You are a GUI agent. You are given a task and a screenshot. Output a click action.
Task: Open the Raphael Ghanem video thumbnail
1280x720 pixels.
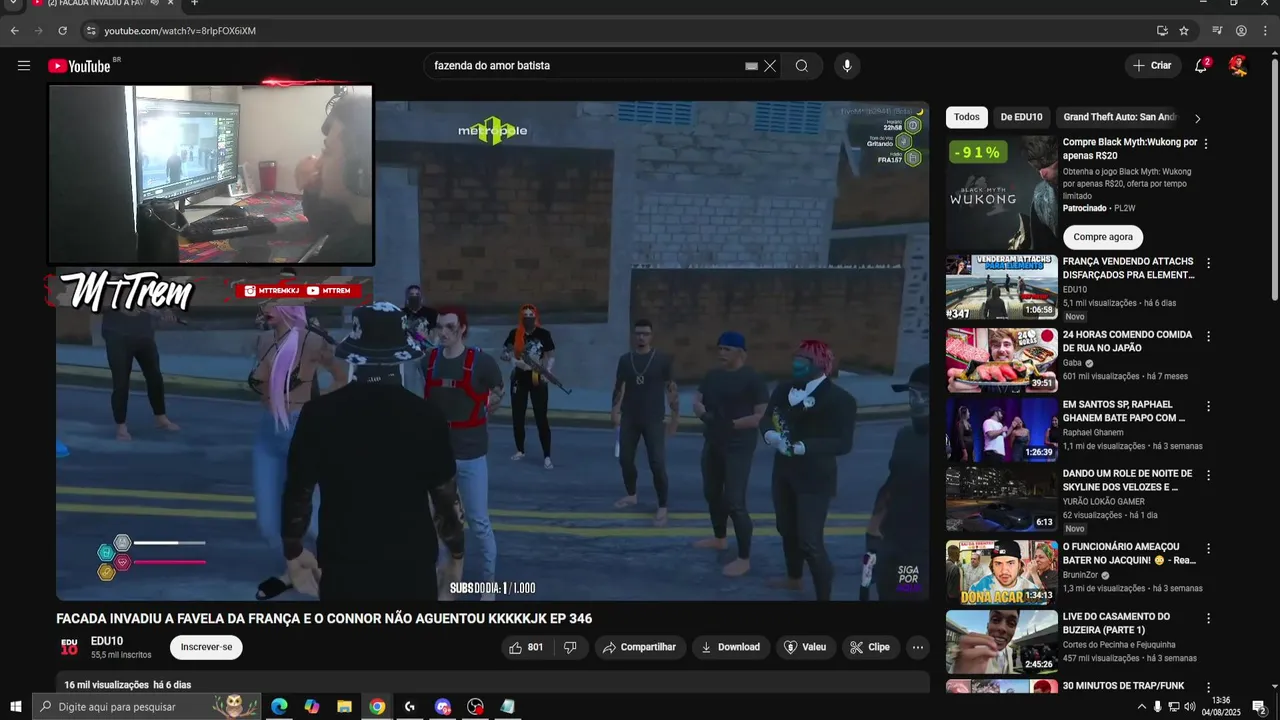(x=1002, y=430)
